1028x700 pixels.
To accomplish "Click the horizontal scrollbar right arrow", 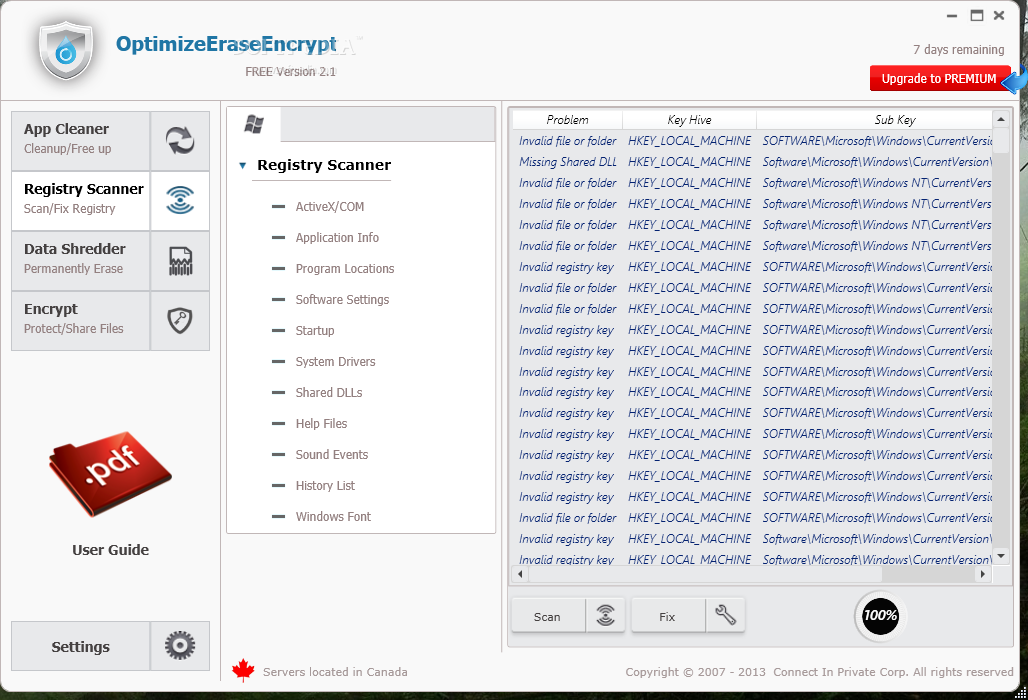I will pos(982,574).
